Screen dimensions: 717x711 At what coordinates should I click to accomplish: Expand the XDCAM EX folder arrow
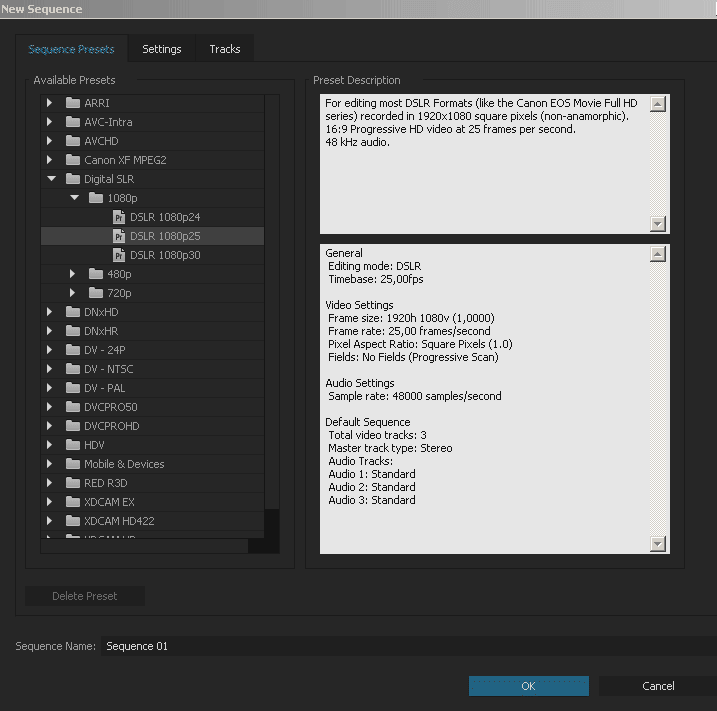(x=49, y=502)
